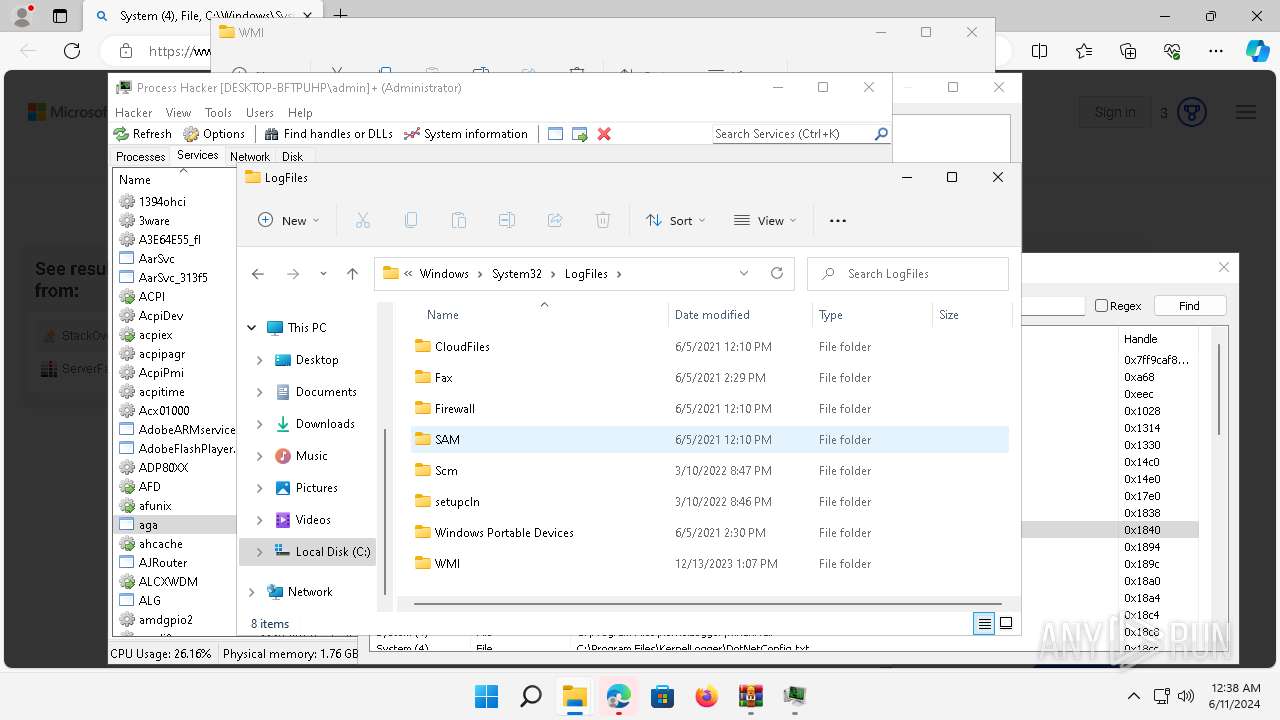Go up one folder level

[x=352, y=274]
